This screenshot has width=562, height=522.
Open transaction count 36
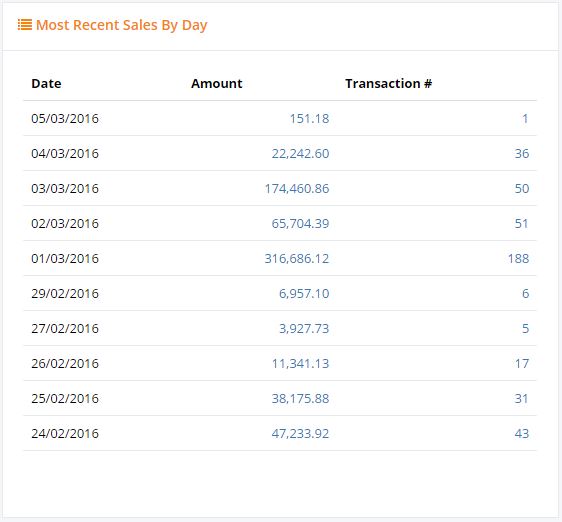point(522,153)
